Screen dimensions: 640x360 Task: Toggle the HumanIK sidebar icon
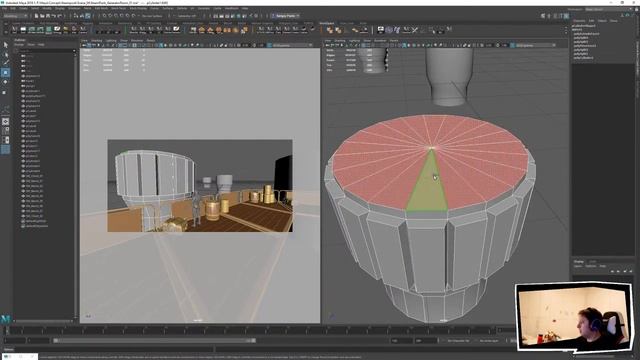coord(549,16)
